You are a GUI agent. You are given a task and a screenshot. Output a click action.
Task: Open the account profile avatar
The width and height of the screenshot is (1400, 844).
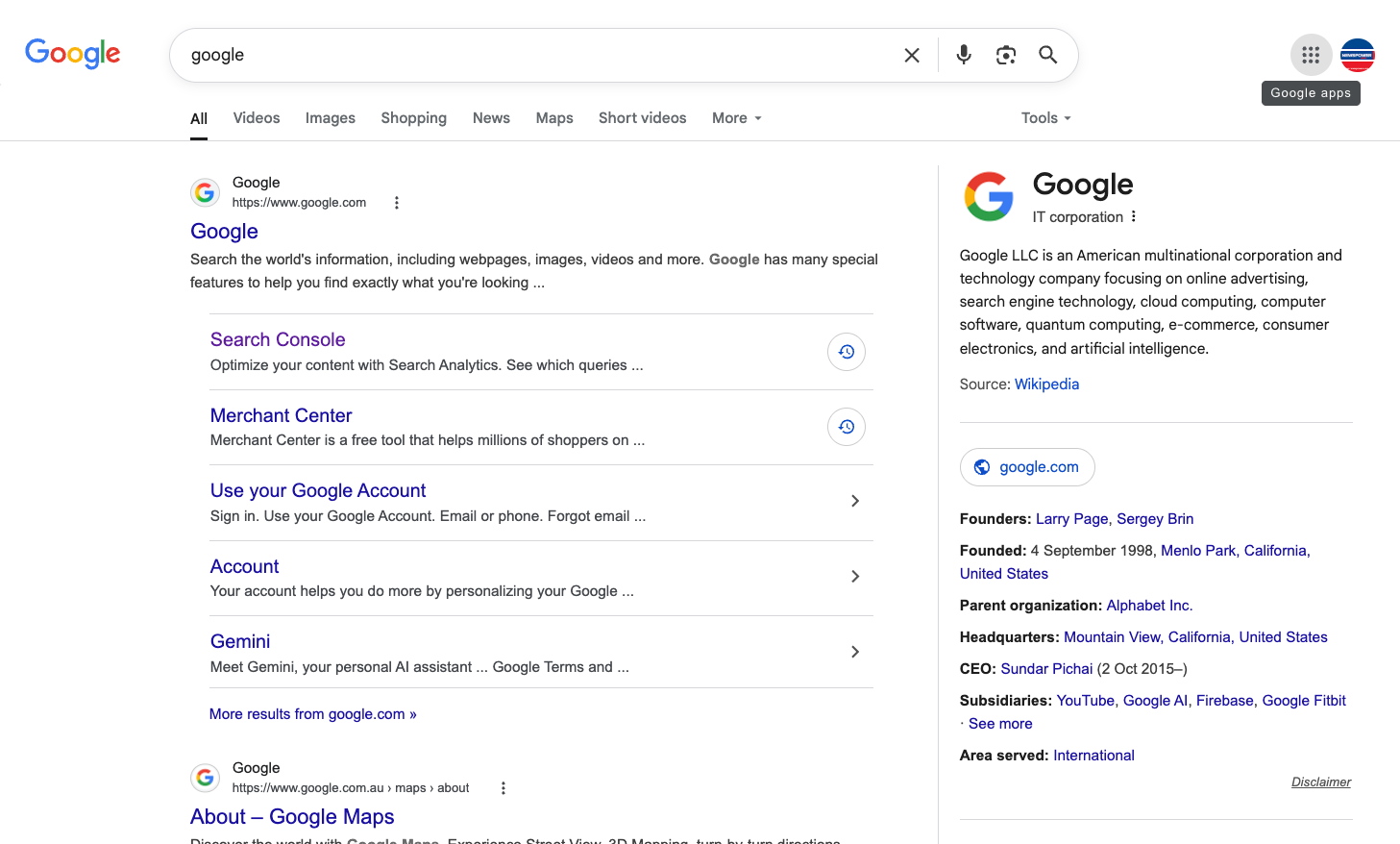[1358, 55]
